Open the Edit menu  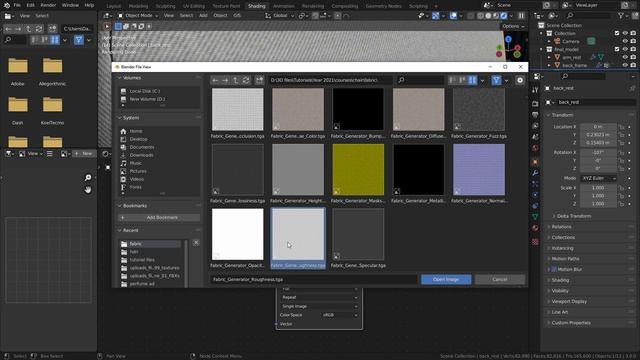31,5
